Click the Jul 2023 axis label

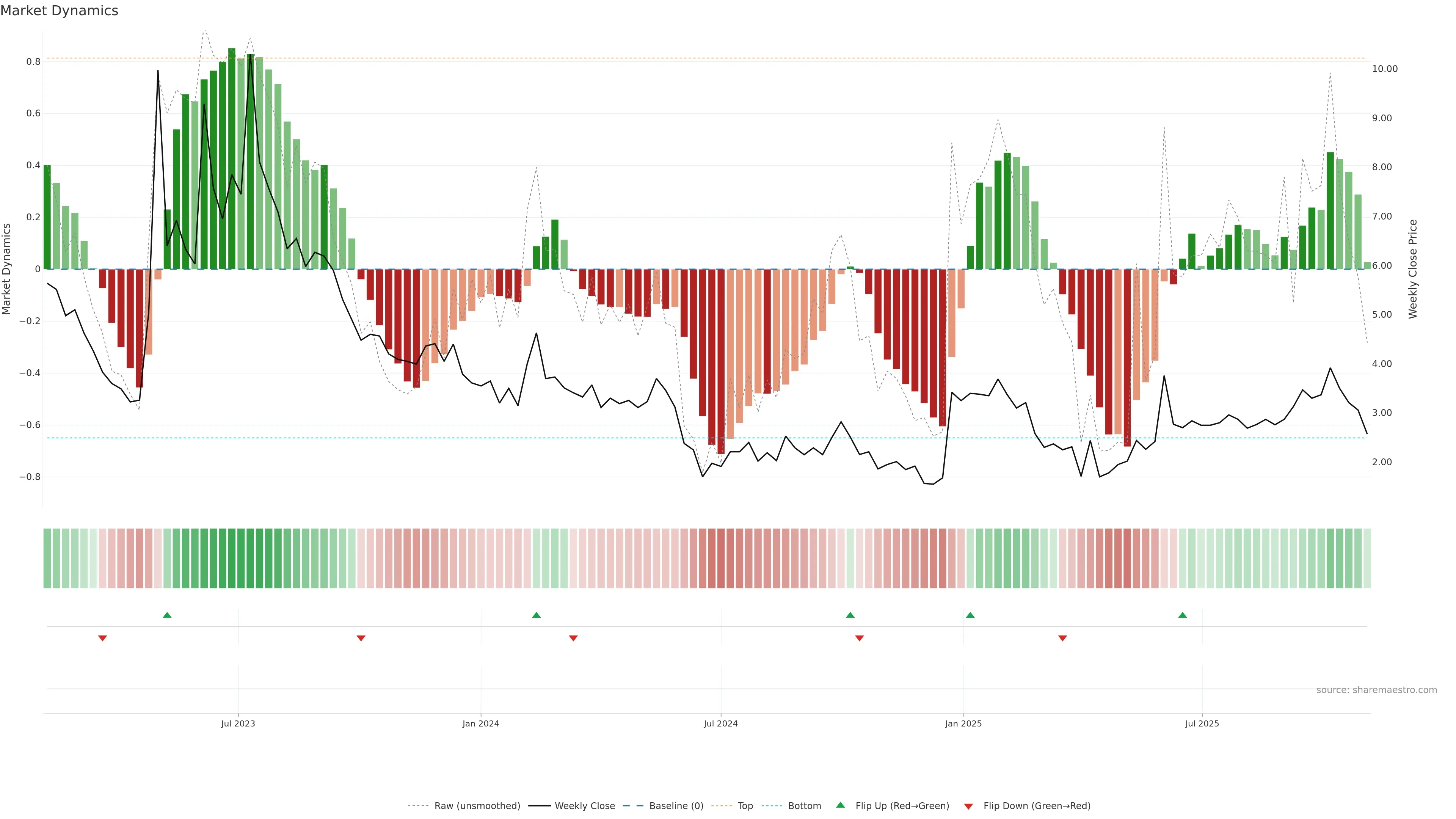coord(238,723)
